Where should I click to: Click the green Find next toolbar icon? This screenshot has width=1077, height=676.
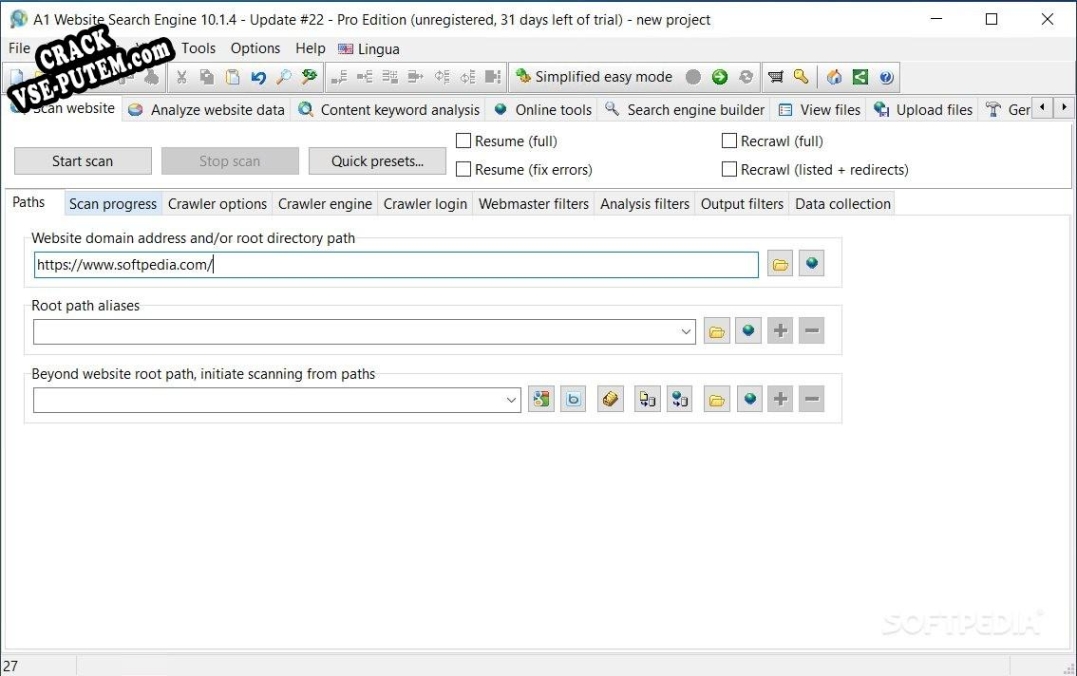(x=309, y=77)
